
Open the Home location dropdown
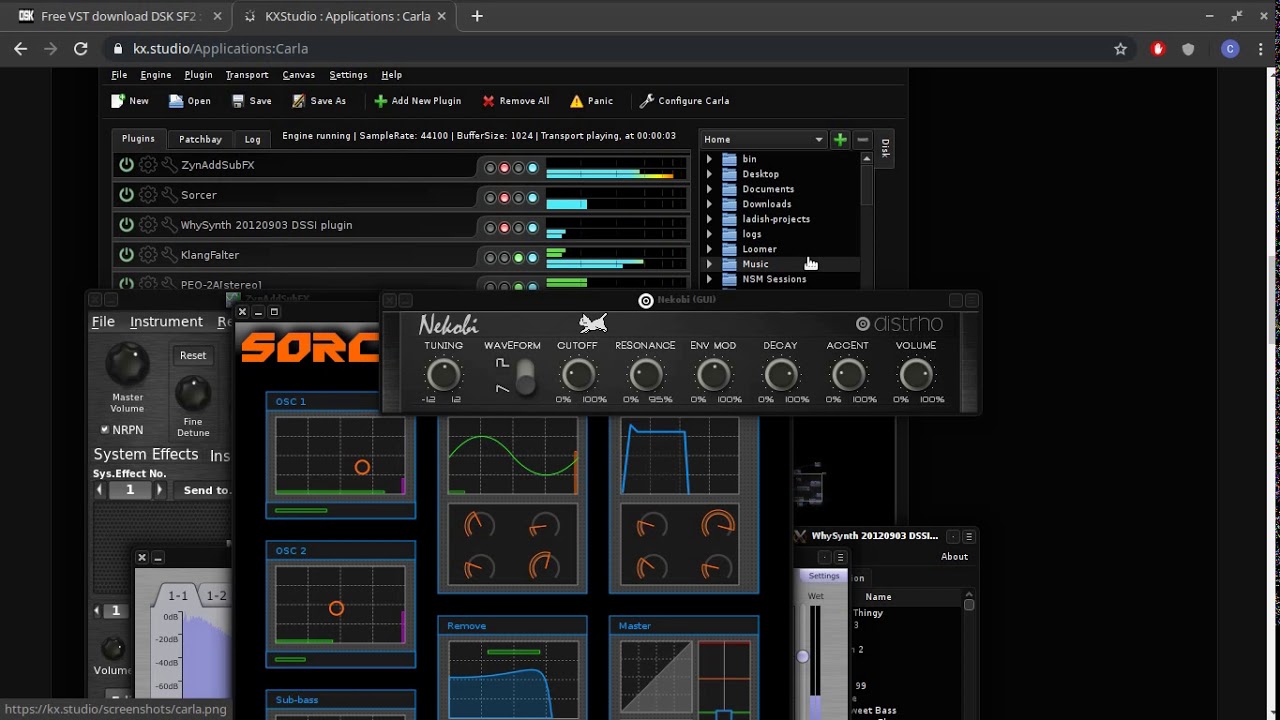click(x=763, y=139)
